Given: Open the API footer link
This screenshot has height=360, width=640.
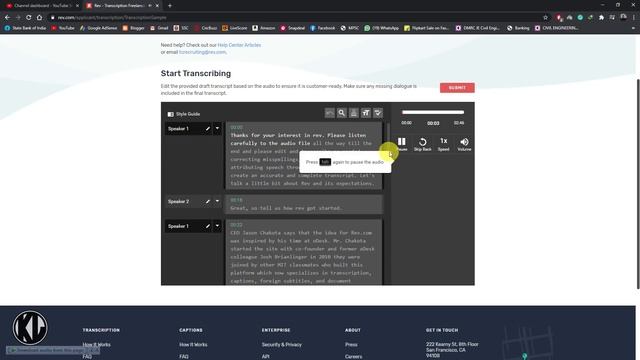Looking at the screenshot, I should pyautogui.click(x=265, y=356).
